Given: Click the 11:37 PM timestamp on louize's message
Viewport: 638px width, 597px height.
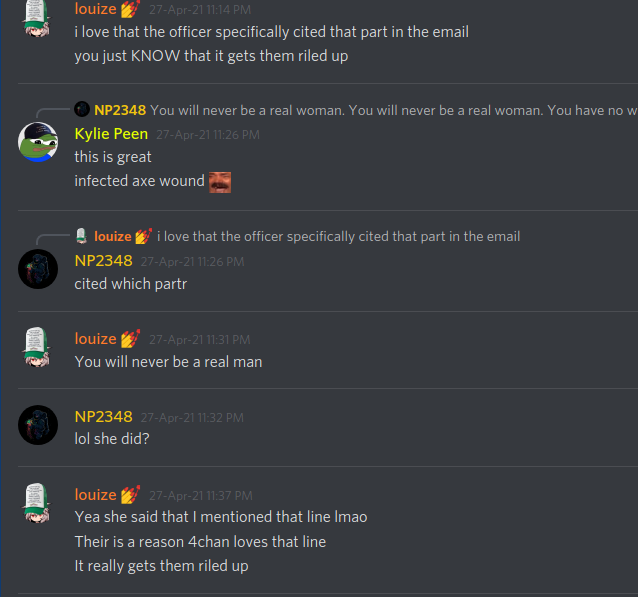Looking at the screenshot, I should click(201, 496).
